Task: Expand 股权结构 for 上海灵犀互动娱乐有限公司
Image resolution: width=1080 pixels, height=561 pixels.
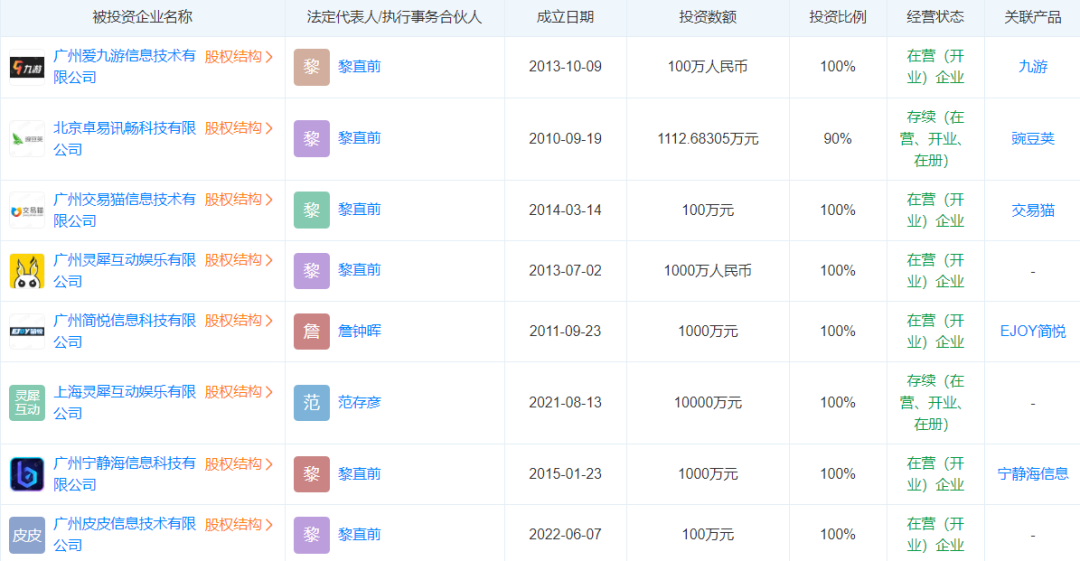Action: [239, 392]
